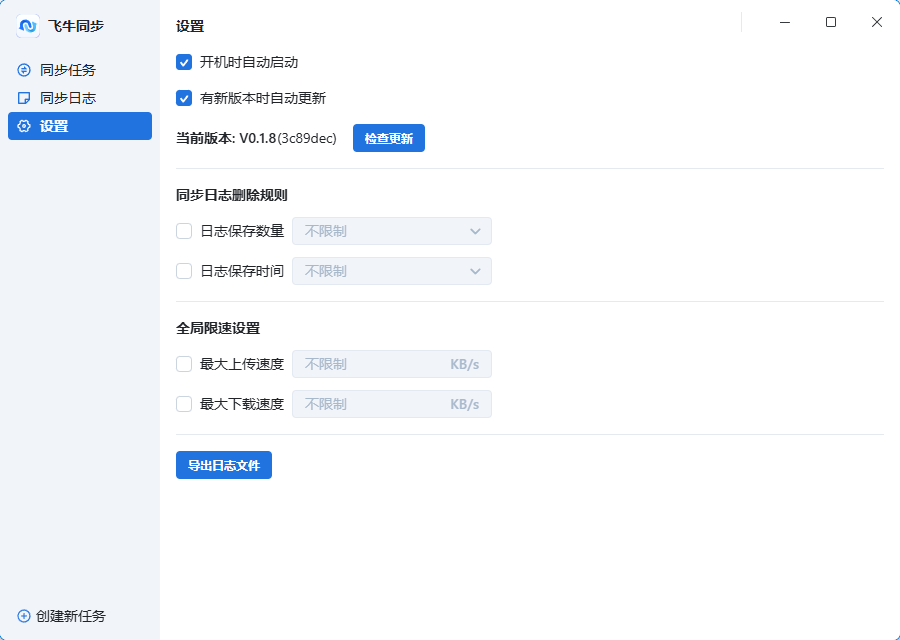The height and width of the screenshot is (640, 900).
Task: Expand the 日志保存数量 dropdown
Action: pos(391,231)
